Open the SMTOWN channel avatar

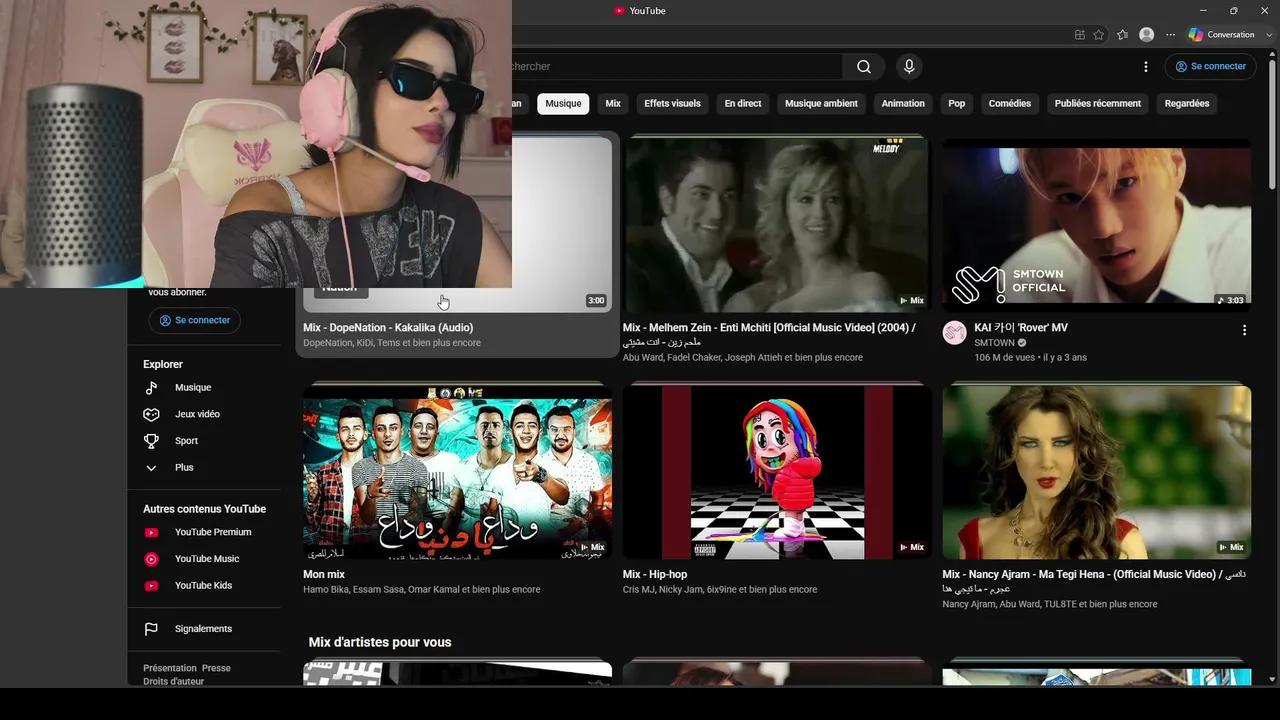(955, 333)
